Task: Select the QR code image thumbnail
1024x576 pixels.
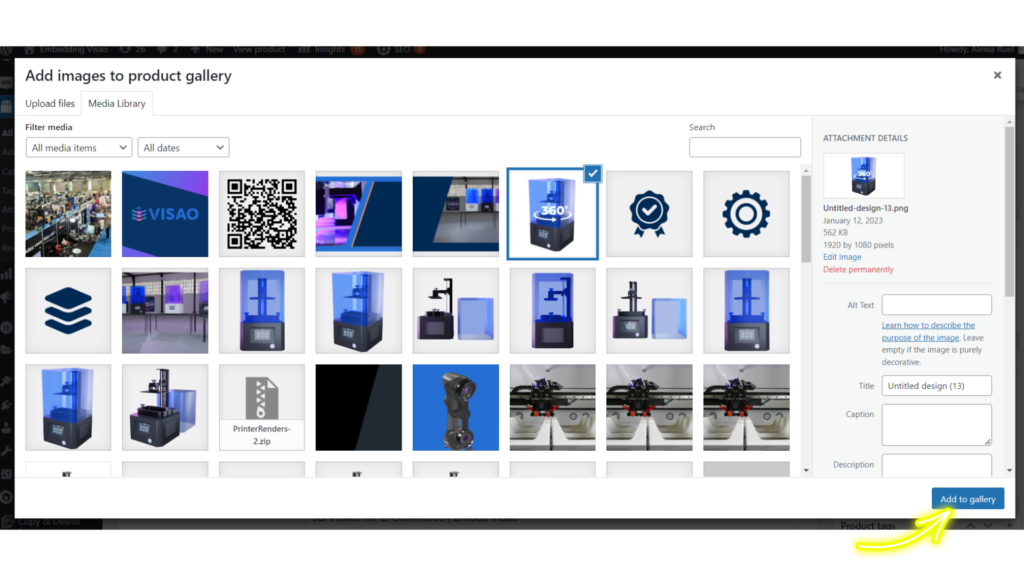Action: (x=262, y=214)
